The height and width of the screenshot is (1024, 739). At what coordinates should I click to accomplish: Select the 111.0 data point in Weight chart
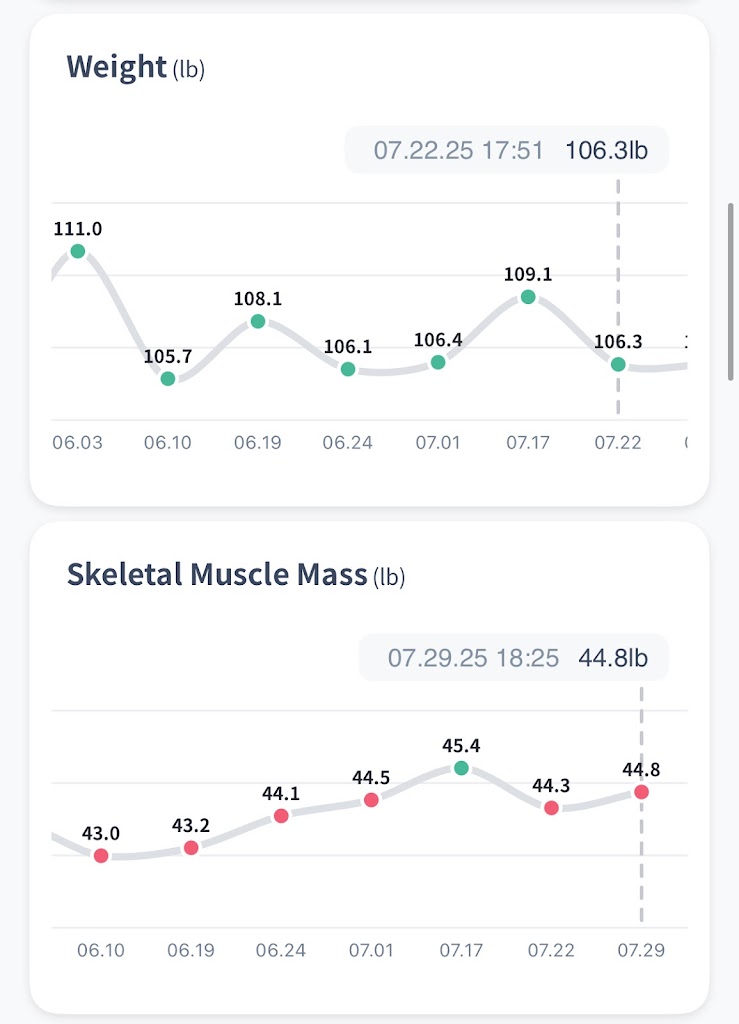pos(78,251)
